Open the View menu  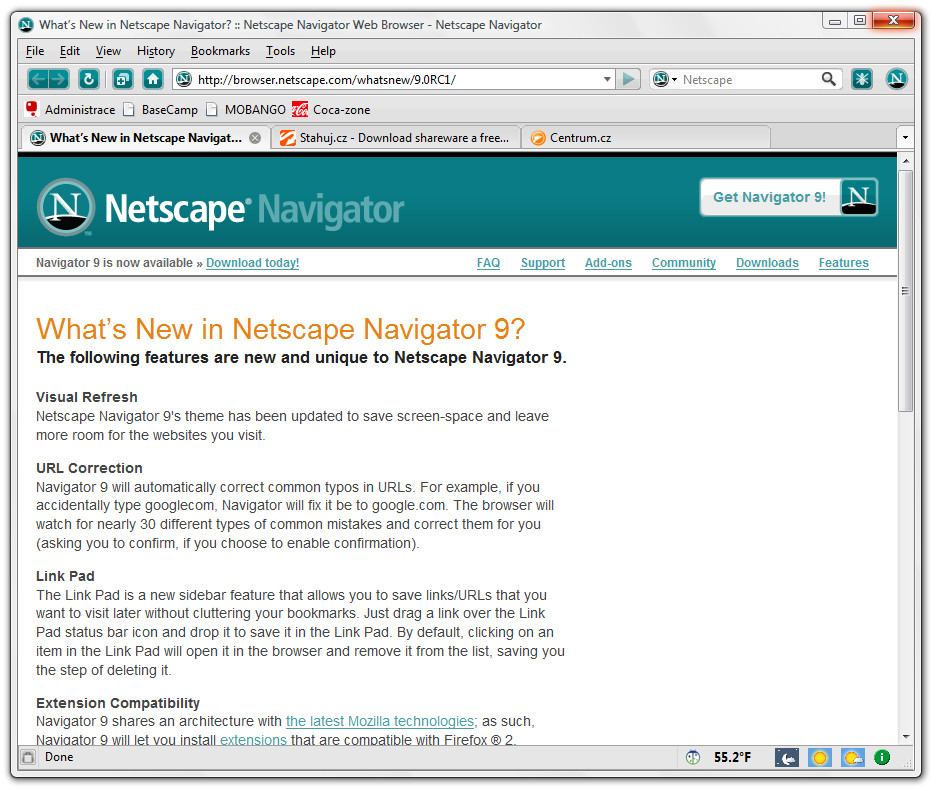click(108, 51)
